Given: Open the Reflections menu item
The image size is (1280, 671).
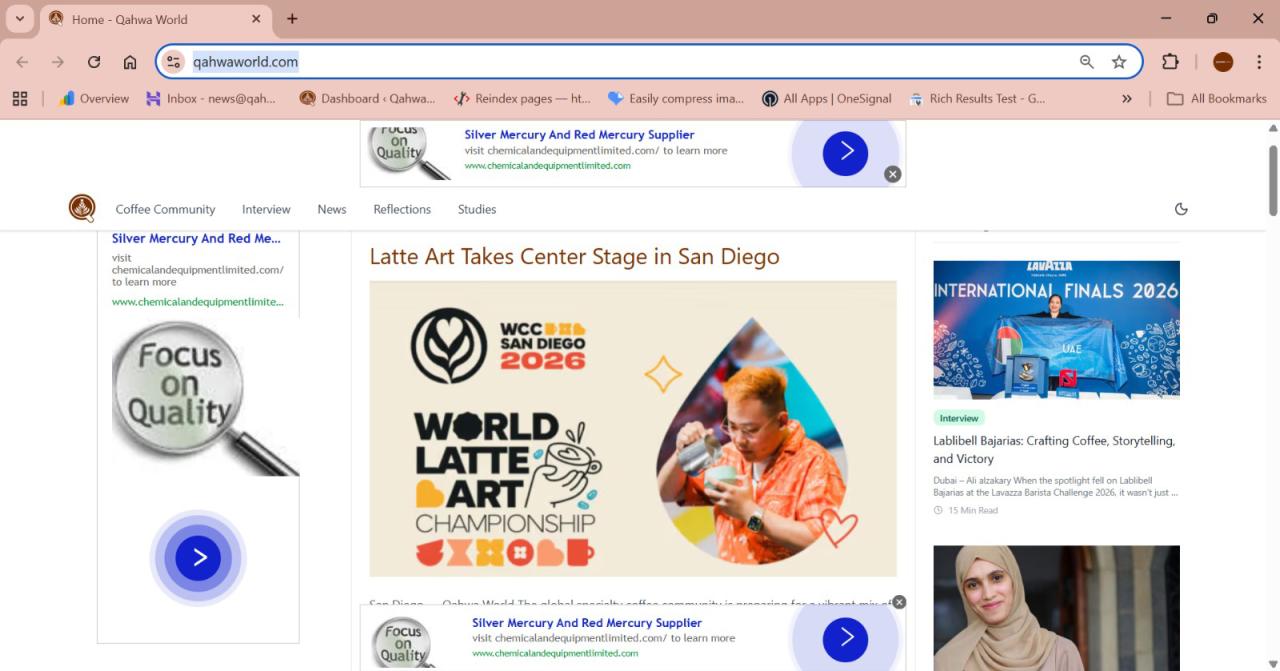Looking at the screenshot, I should coord(402,209).
